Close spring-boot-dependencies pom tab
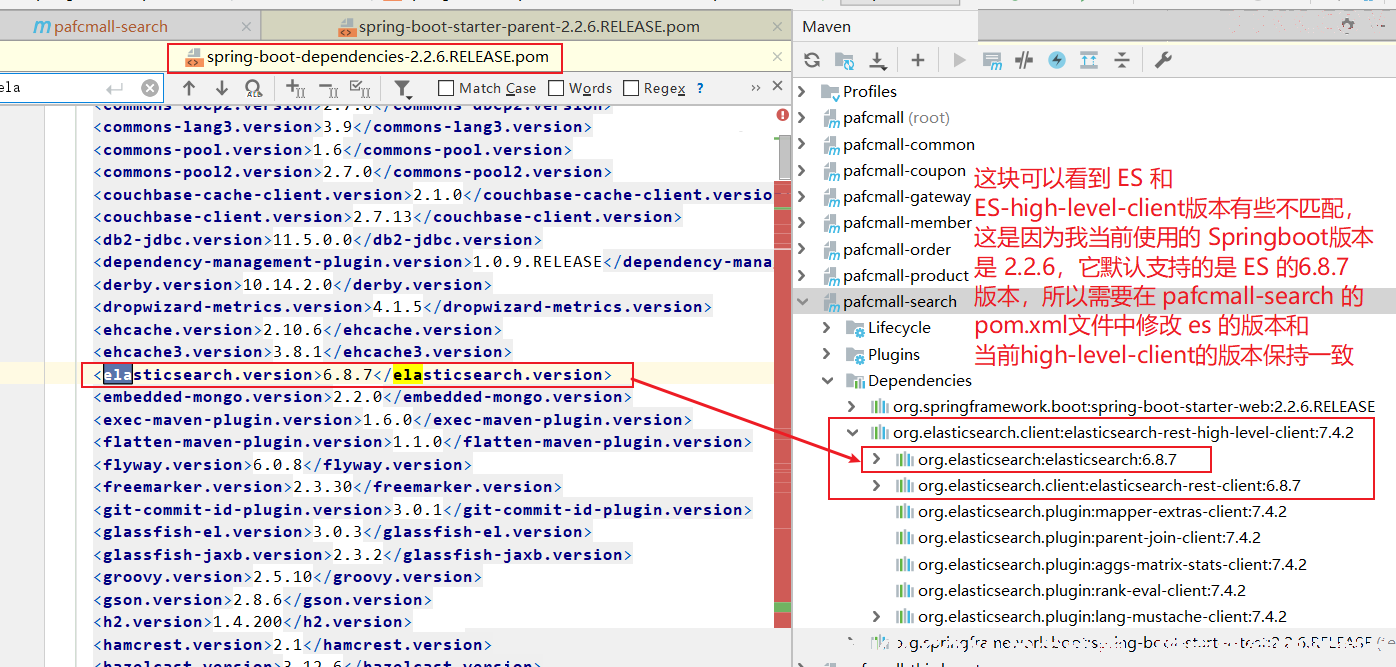The image size is (1396, 667). [778, 58]
